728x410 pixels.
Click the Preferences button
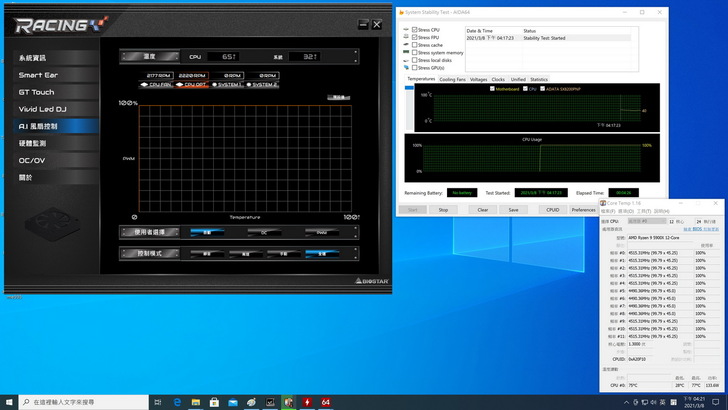pyautogui.click(x=583, y=210)
